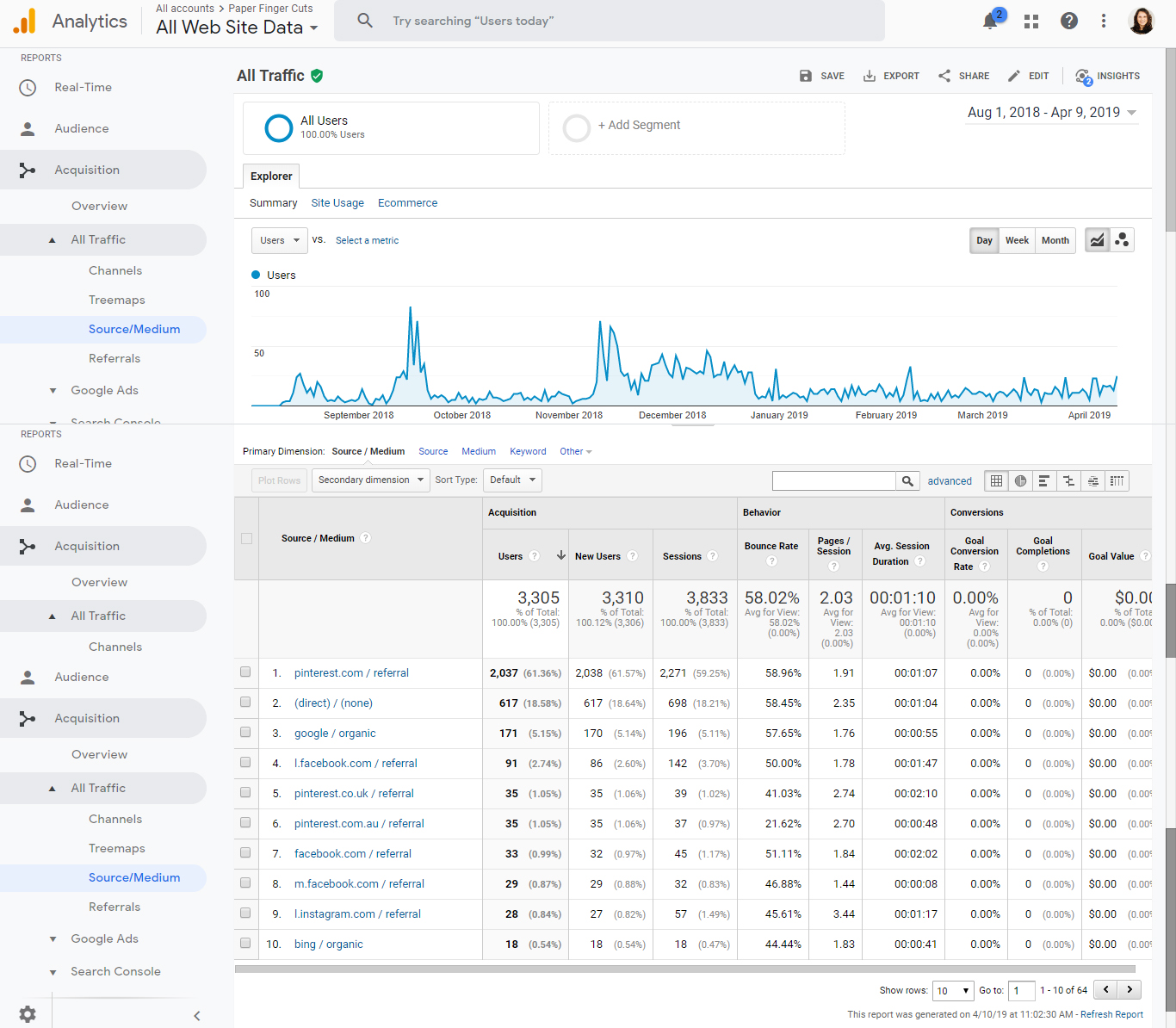The height and width of the screenshot is (1028, 1176).
Task: Click the blue Users legend dot
Action: click(256, 275)
